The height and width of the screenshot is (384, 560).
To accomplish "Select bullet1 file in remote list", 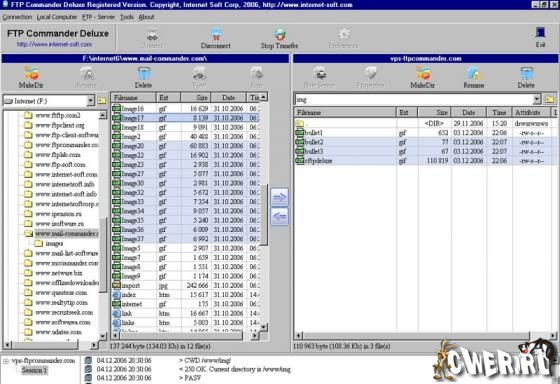I will [425, 133].
